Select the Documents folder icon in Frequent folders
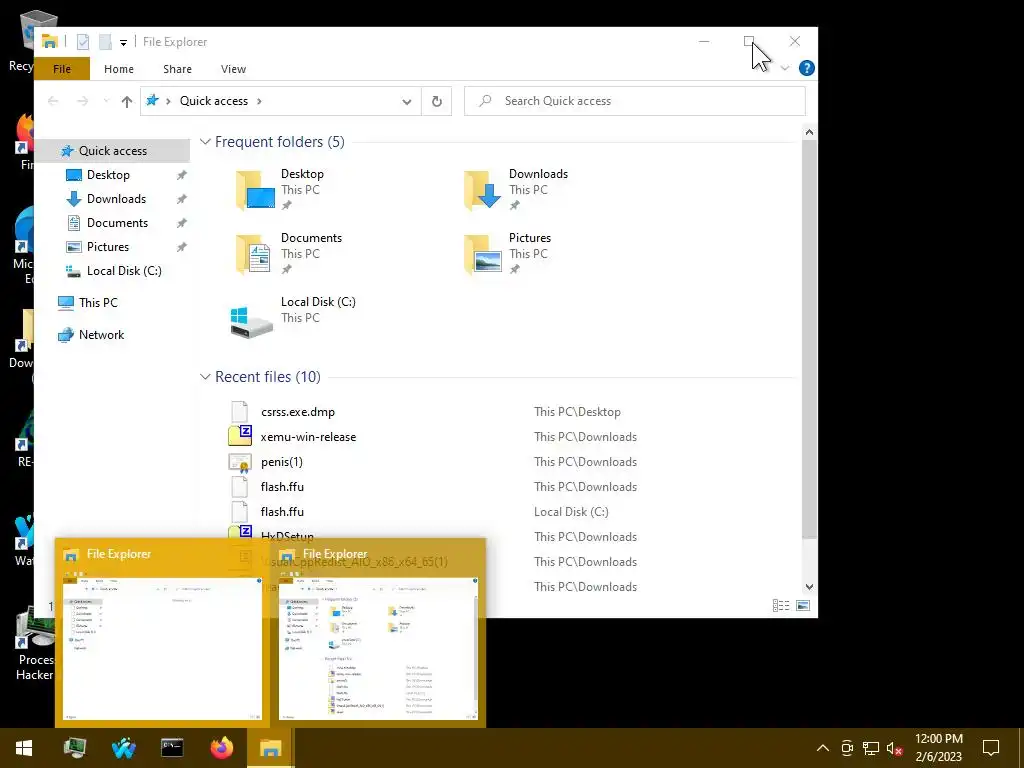Image resolution: width=1024 pixels, height=768 pixels. point(253,254)
